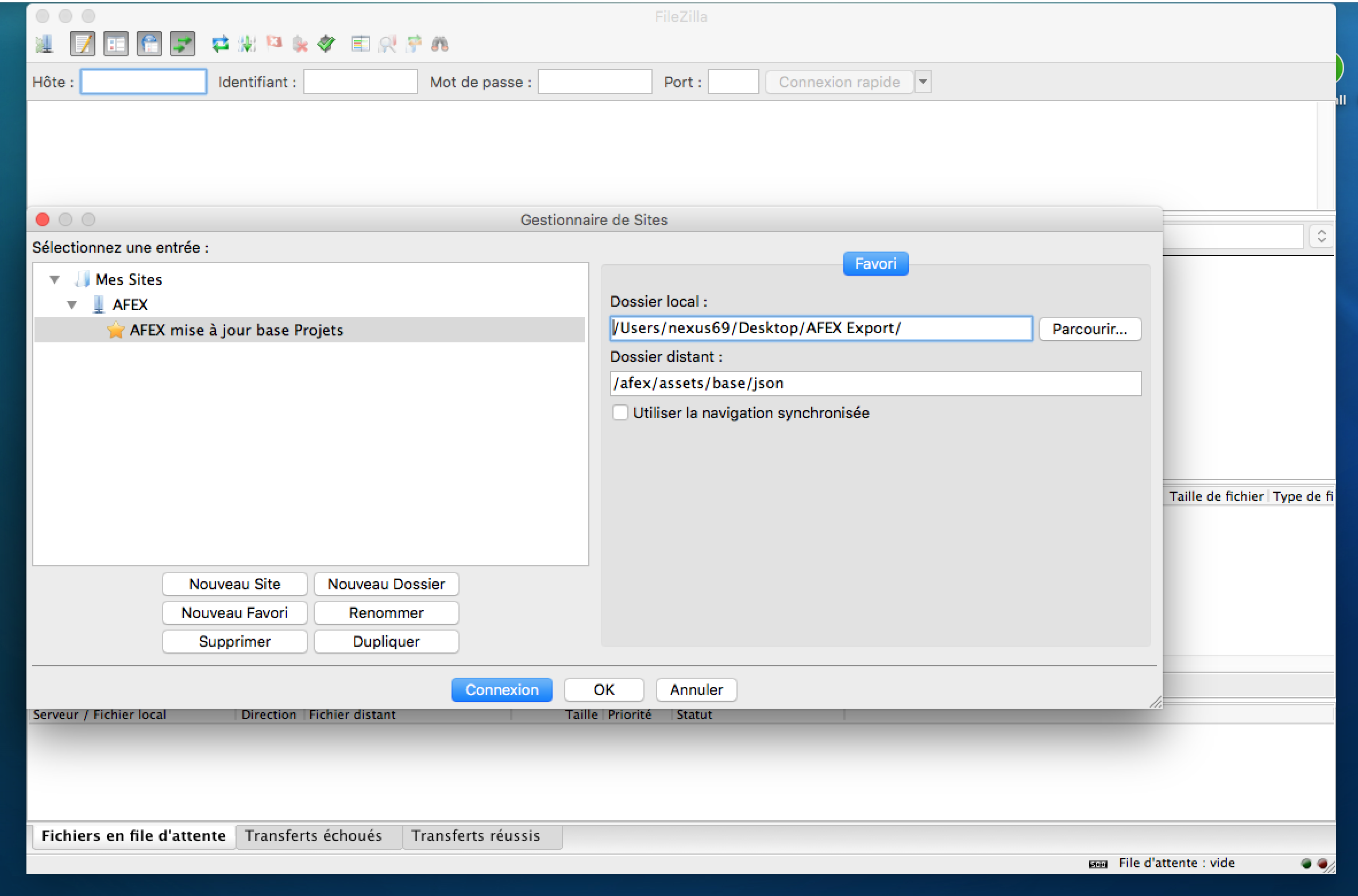Enable Utiliser la navigation synchronisée checkbox

click(620, 413)
